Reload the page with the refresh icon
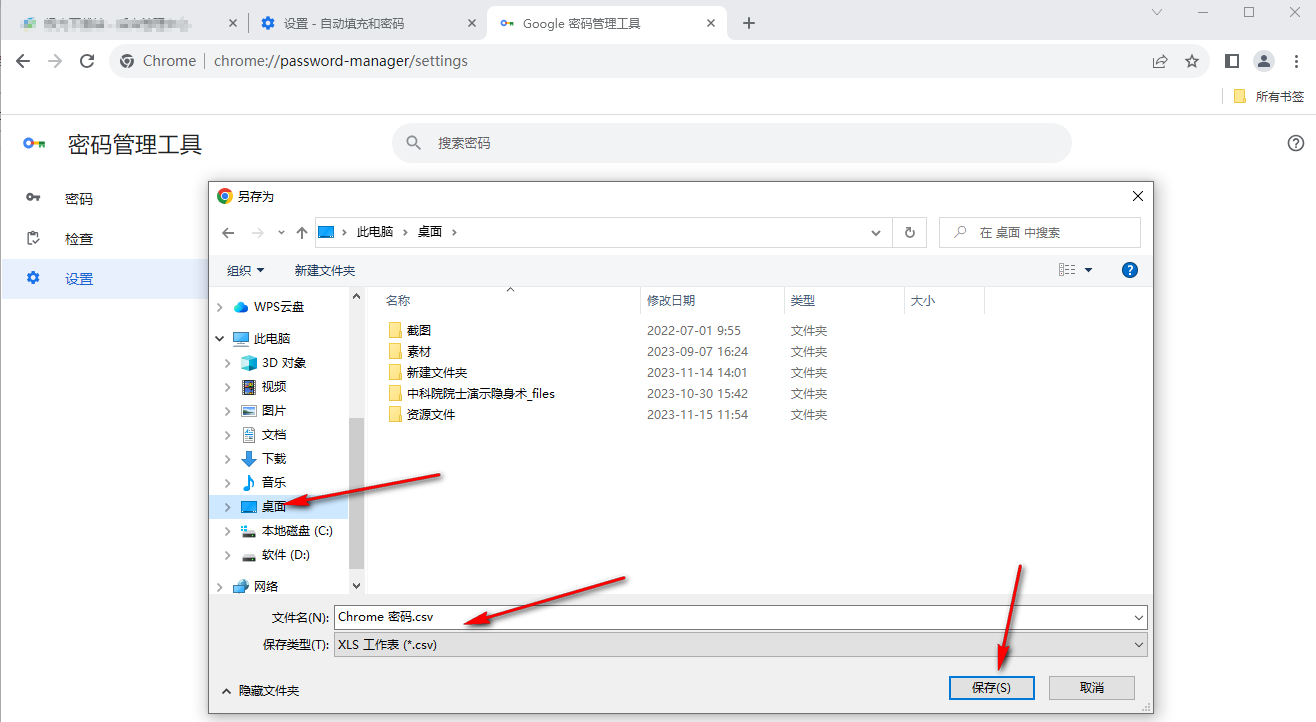The width and height of the screenshot is (1316, 722). click(x=87, y=61)
